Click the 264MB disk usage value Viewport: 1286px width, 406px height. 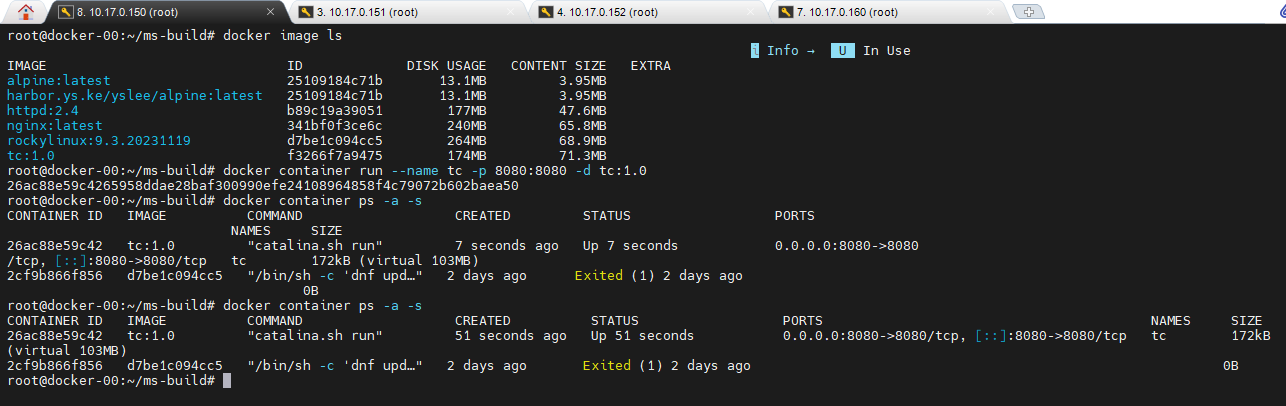pos(467,140)
